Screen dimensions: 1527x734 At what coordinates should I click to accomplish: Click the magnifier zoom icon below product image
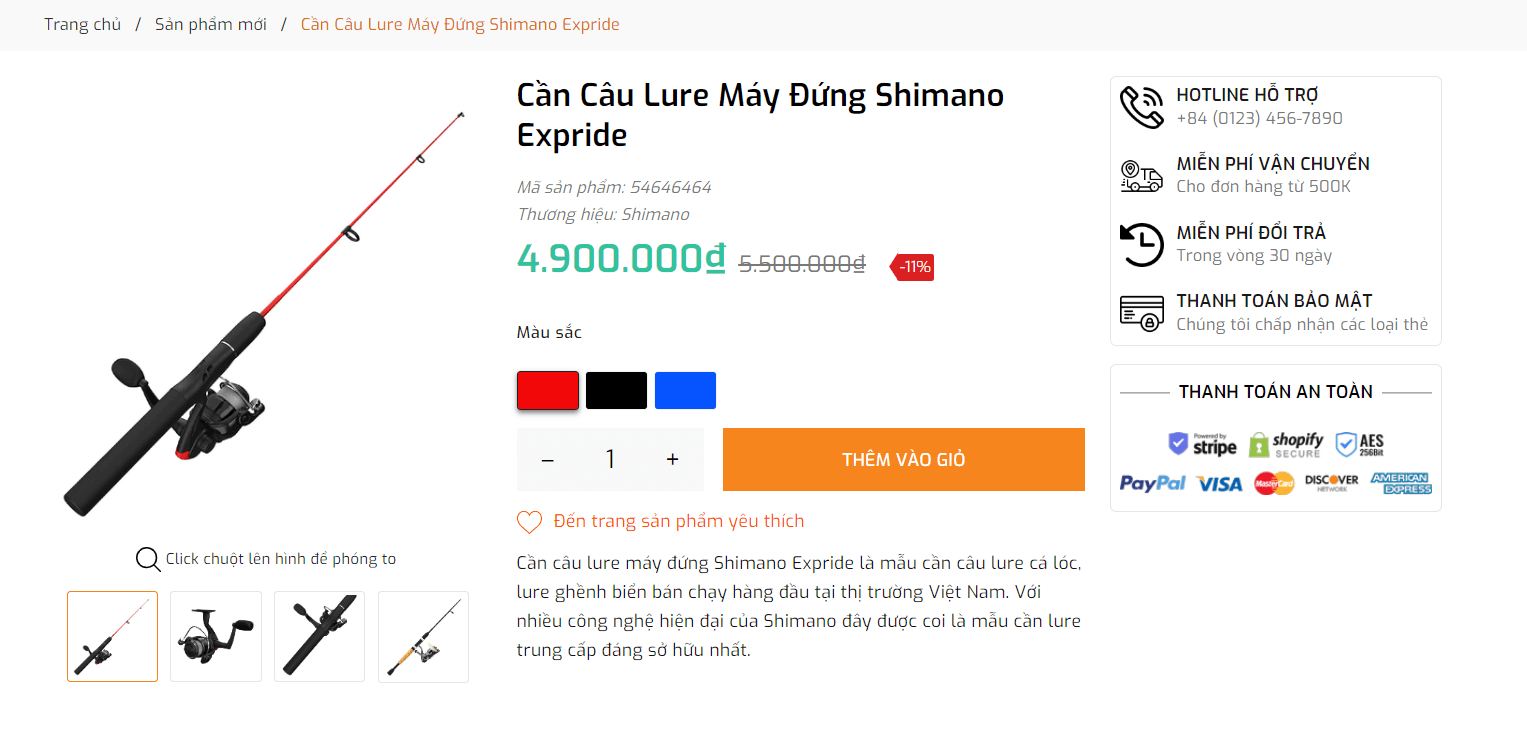pos(147,559)
